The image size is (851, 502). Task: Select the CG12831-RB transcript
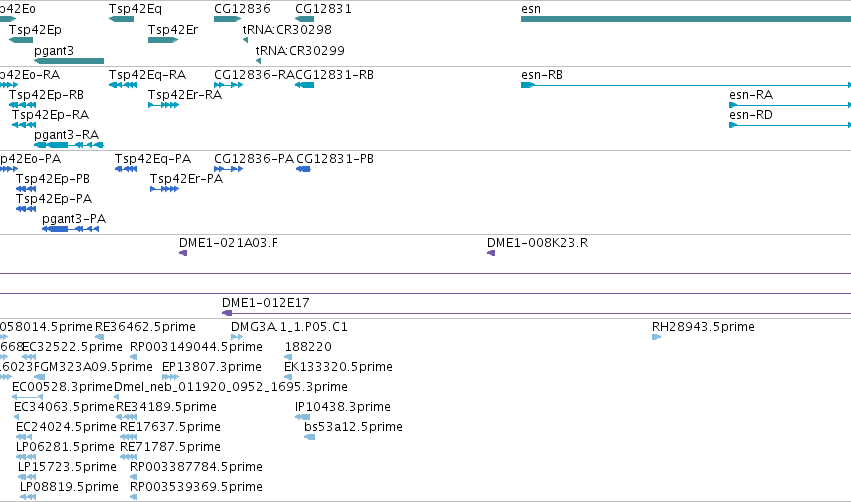(304, 85)
